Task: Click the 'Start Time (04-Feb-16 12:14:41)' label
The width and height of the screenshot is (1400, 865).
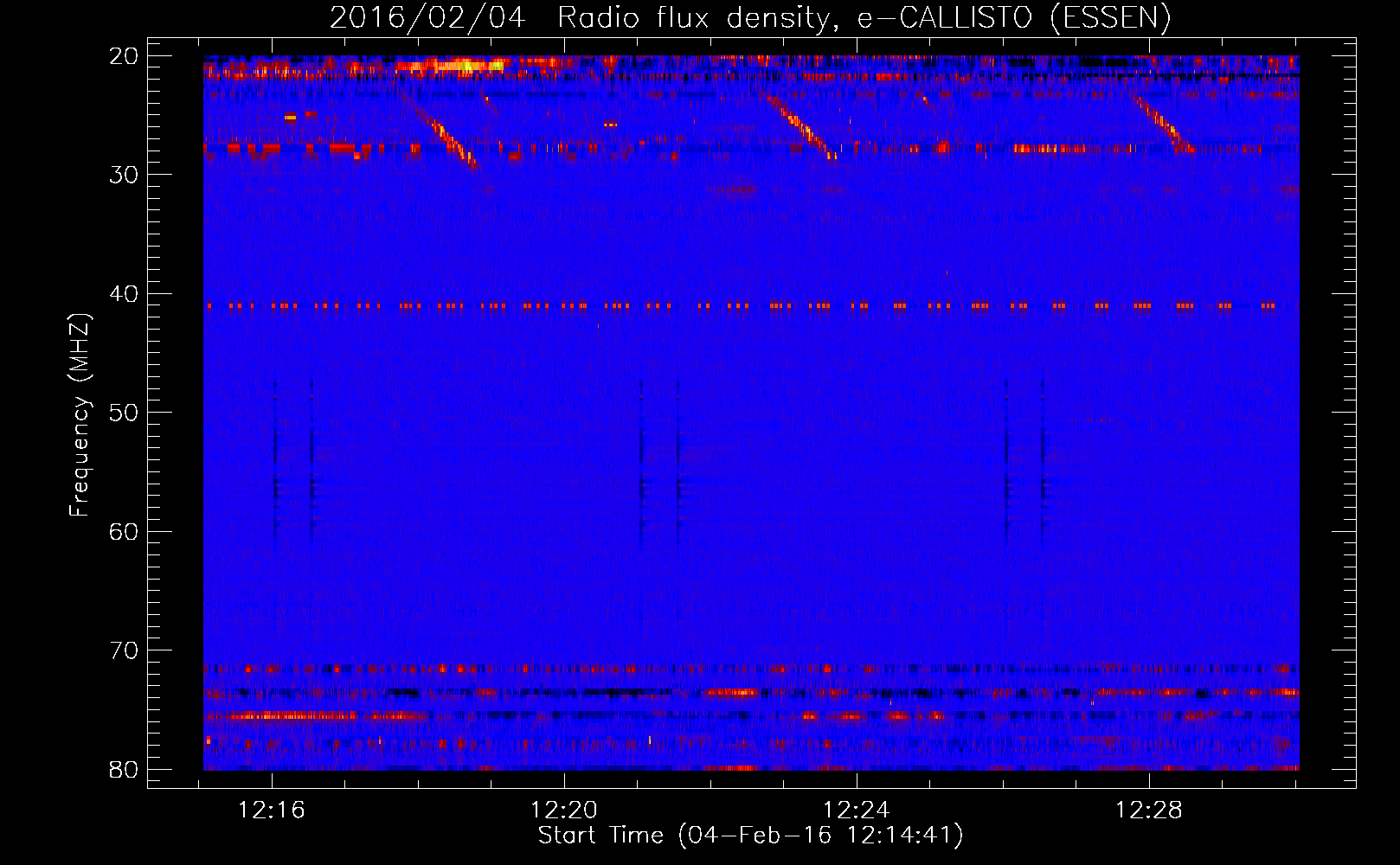Action: pos(750,836)
